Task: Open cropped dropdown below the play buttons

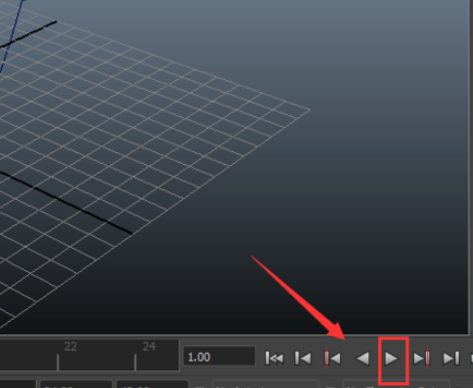Action: [x=396, y=384]
